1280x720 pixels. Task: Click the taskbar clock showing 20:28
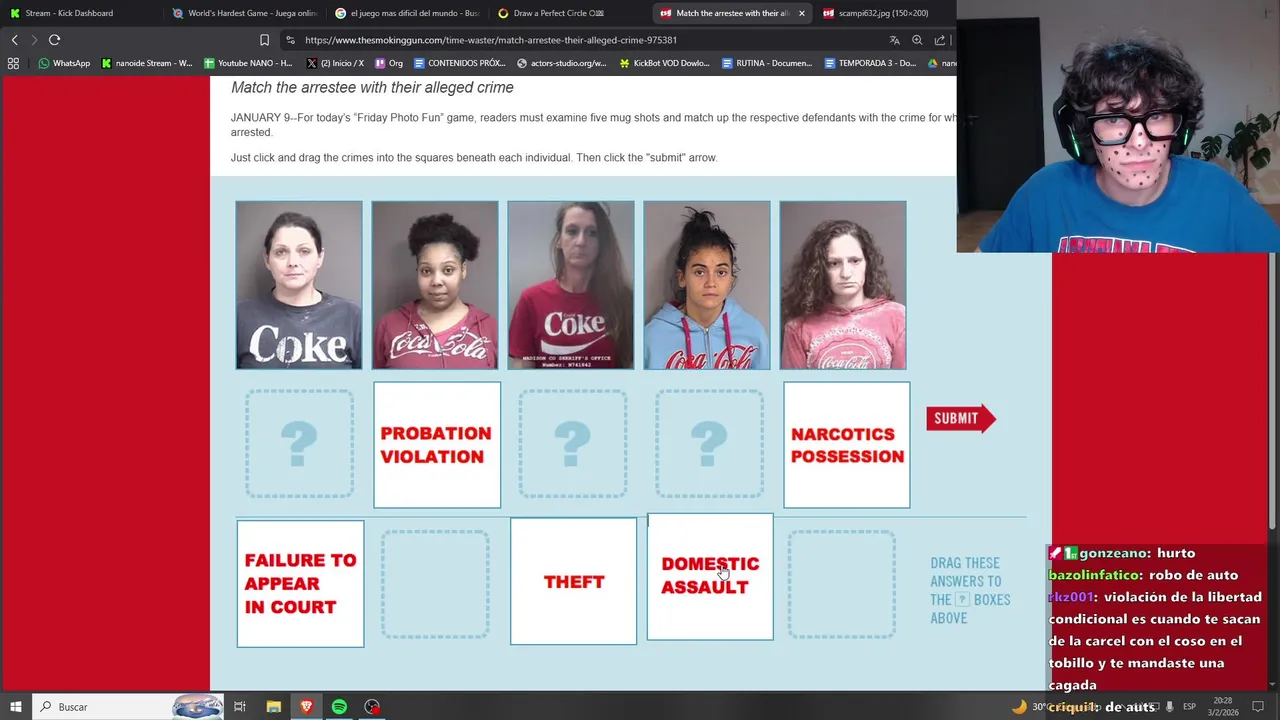click(1223, 707)
